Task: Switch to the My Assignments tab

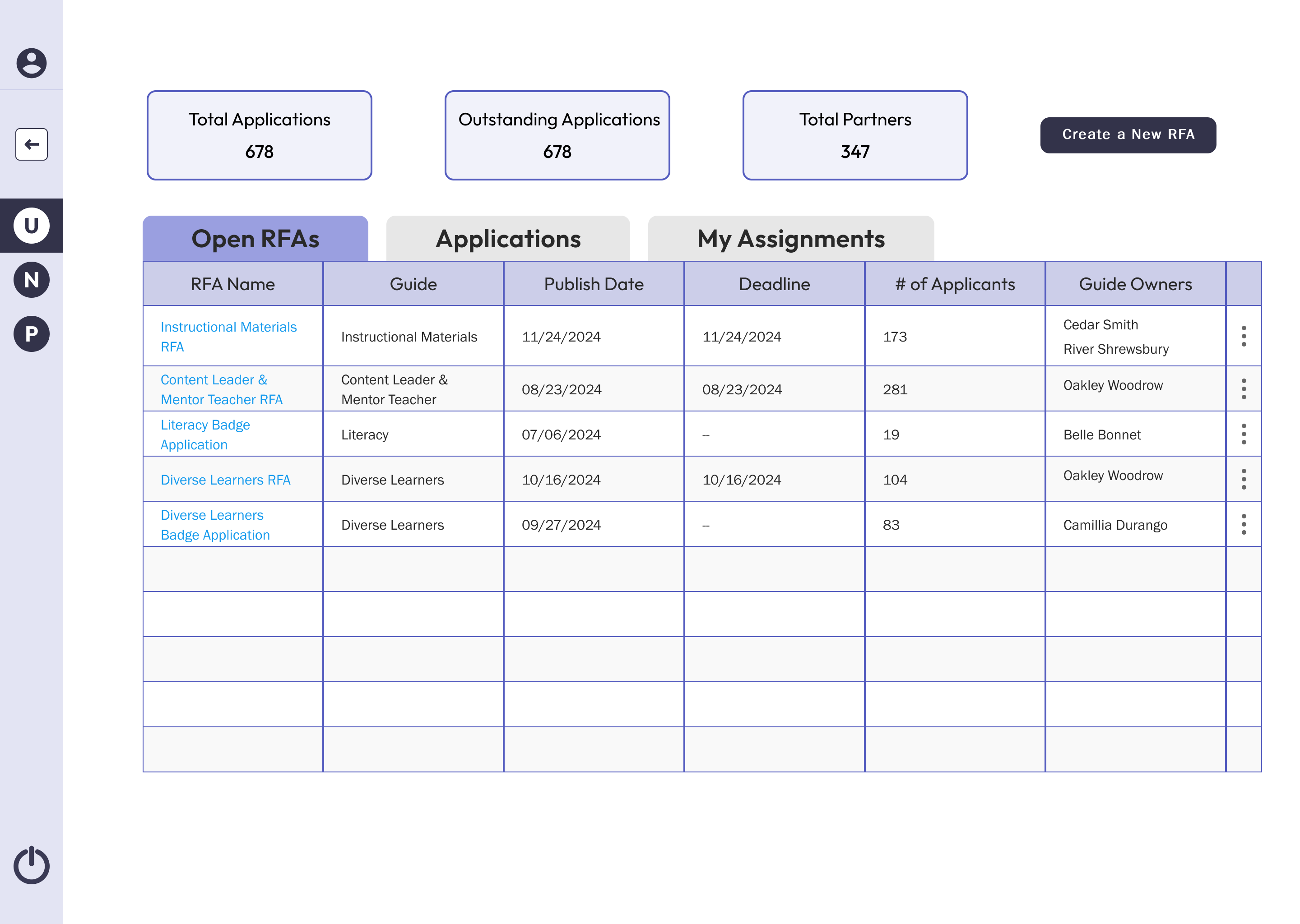Action: [x=790, y=239]
